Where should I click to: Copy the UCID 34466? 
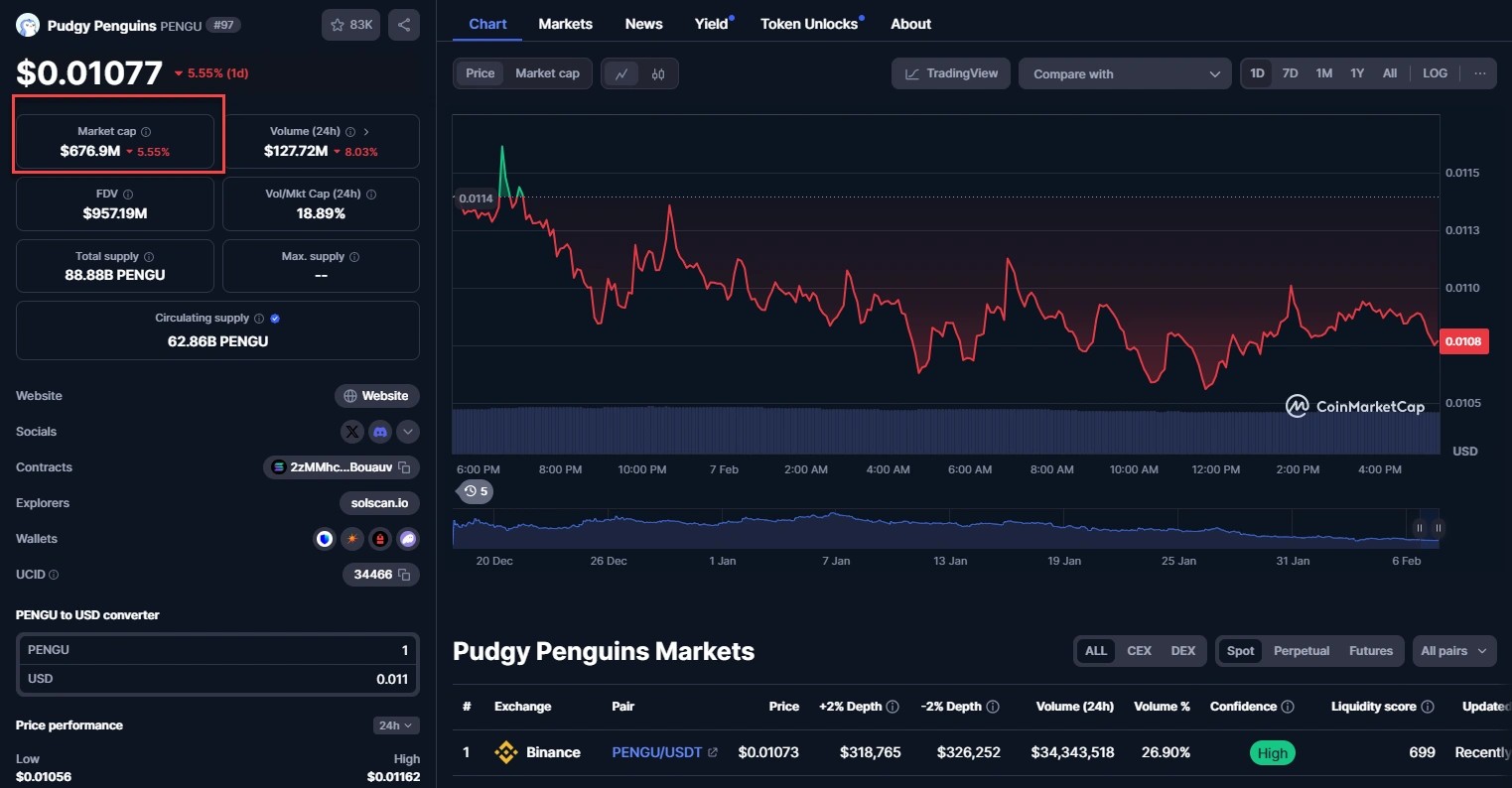tap(404, 575)
